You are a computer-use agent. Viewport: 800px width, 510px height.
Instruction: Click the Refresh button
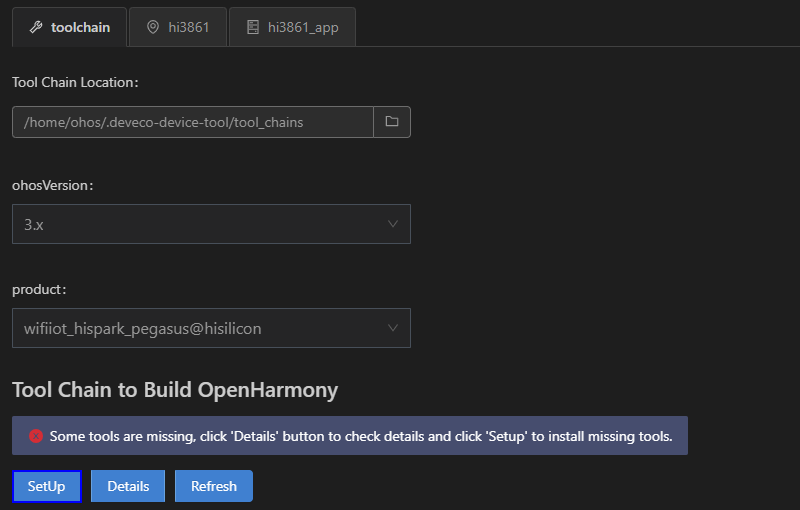(x=214, y=486)
